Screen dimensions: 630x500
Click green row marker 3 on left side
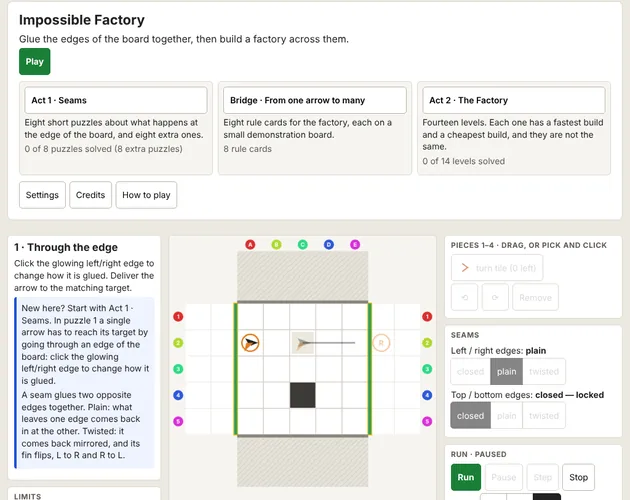point(178,369)
